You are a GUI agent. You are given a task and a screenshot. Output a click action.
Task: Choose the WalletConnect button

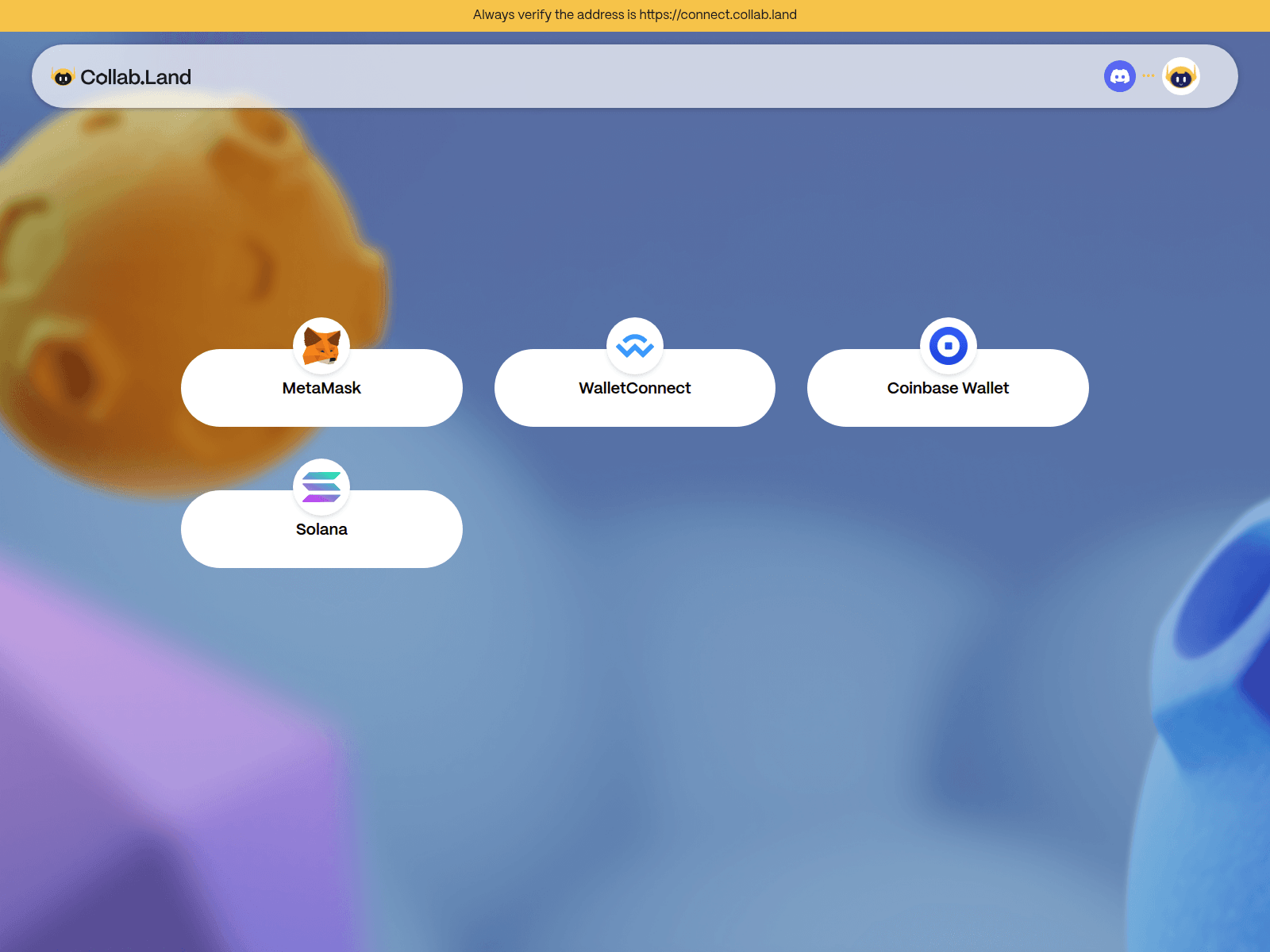click(x=635, y=388)
